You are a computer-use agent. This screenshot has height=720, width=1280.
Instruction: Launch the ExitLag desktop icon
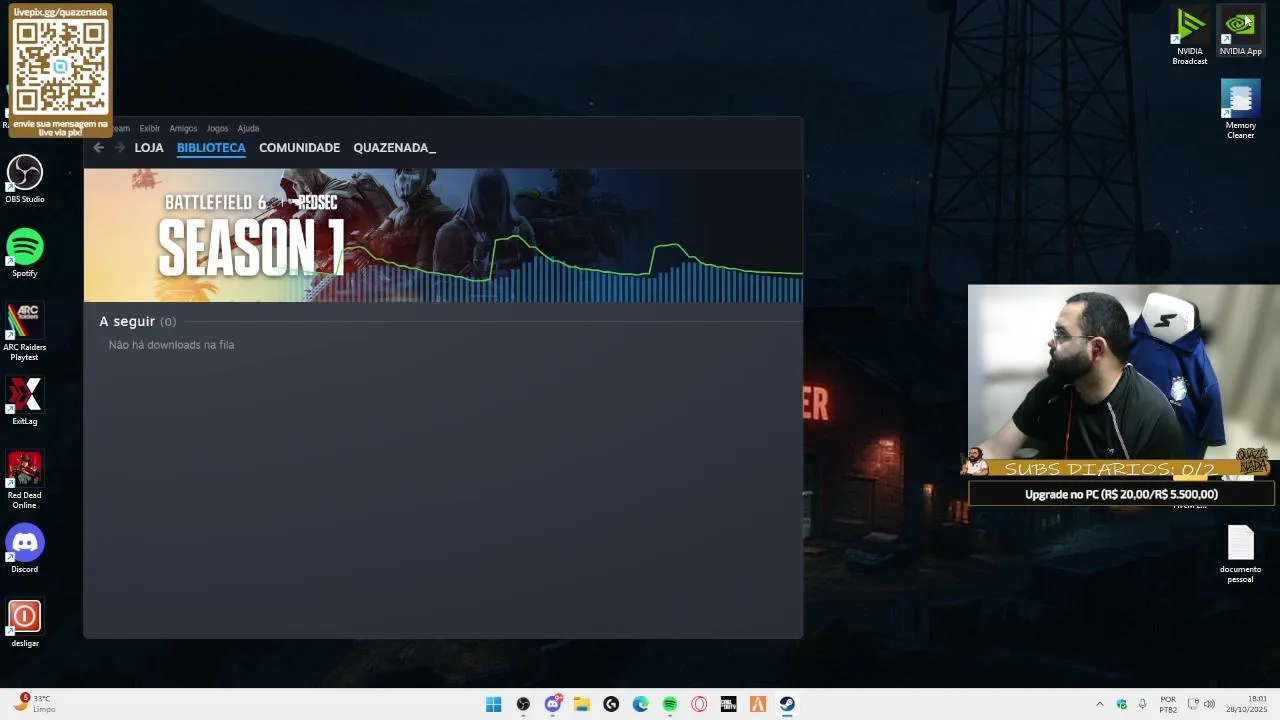tap(25, 401)
